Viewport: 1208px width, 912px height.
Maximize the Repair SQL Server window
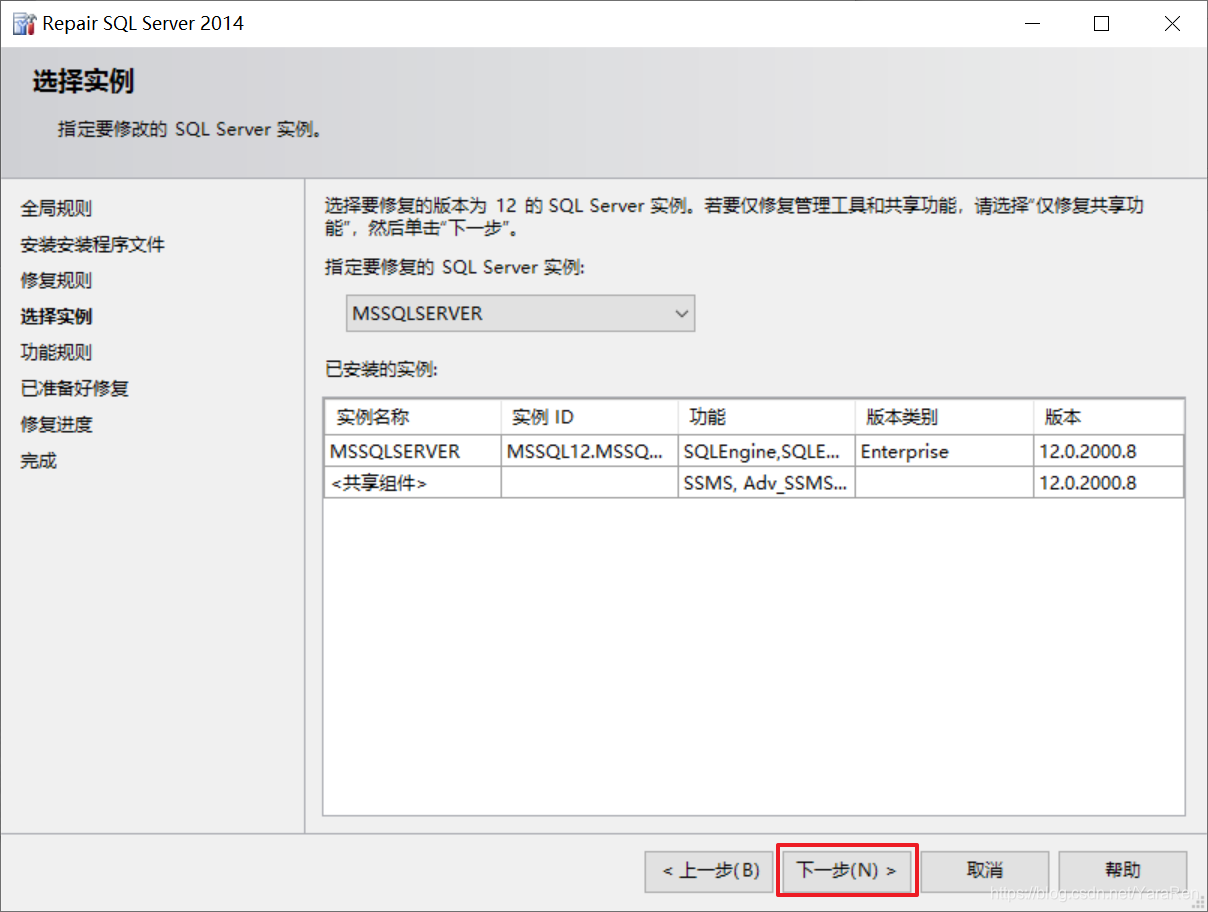tap(1101, 24)
